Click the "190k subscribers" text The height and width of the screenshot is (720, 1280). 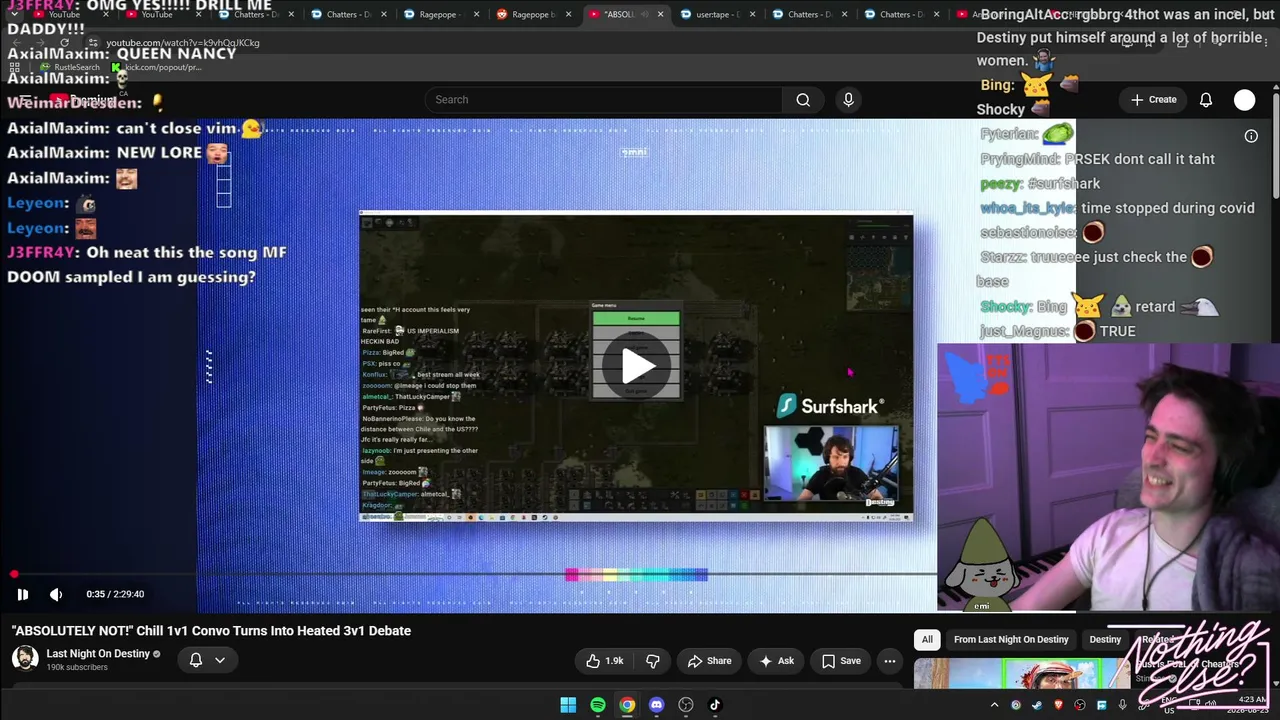pyautogui.click(x=77, y=667)
